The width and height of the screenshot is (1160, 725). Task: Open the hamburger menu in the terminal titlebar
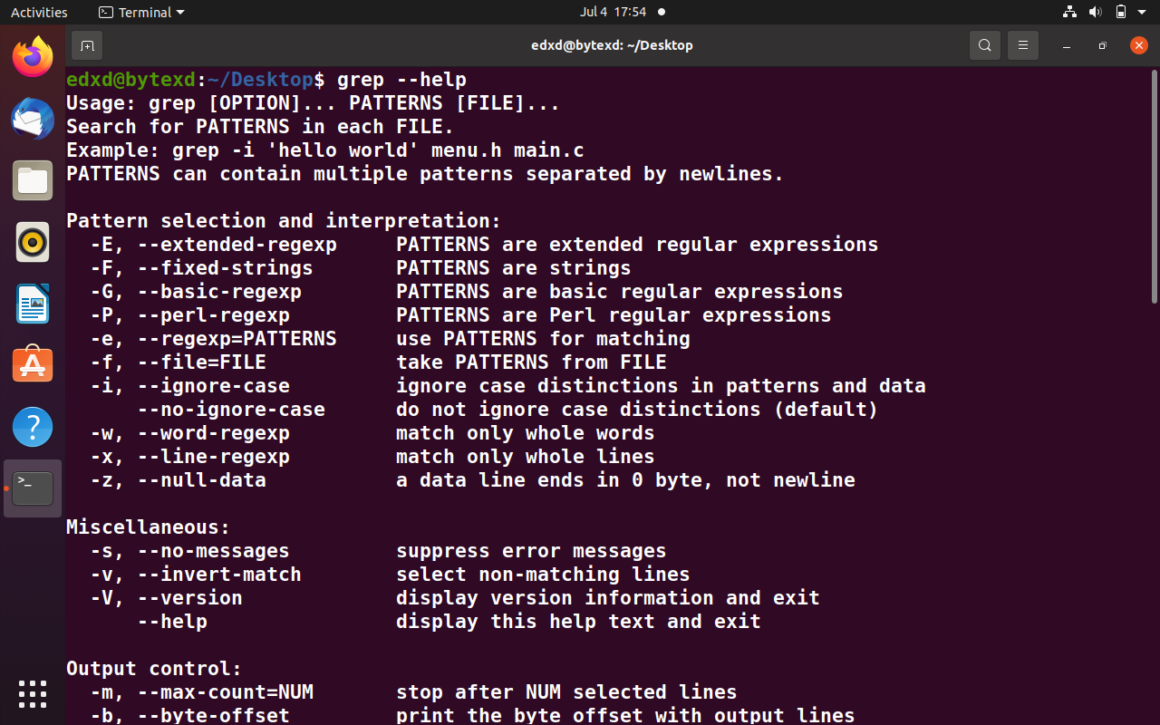click(1022, 45)
